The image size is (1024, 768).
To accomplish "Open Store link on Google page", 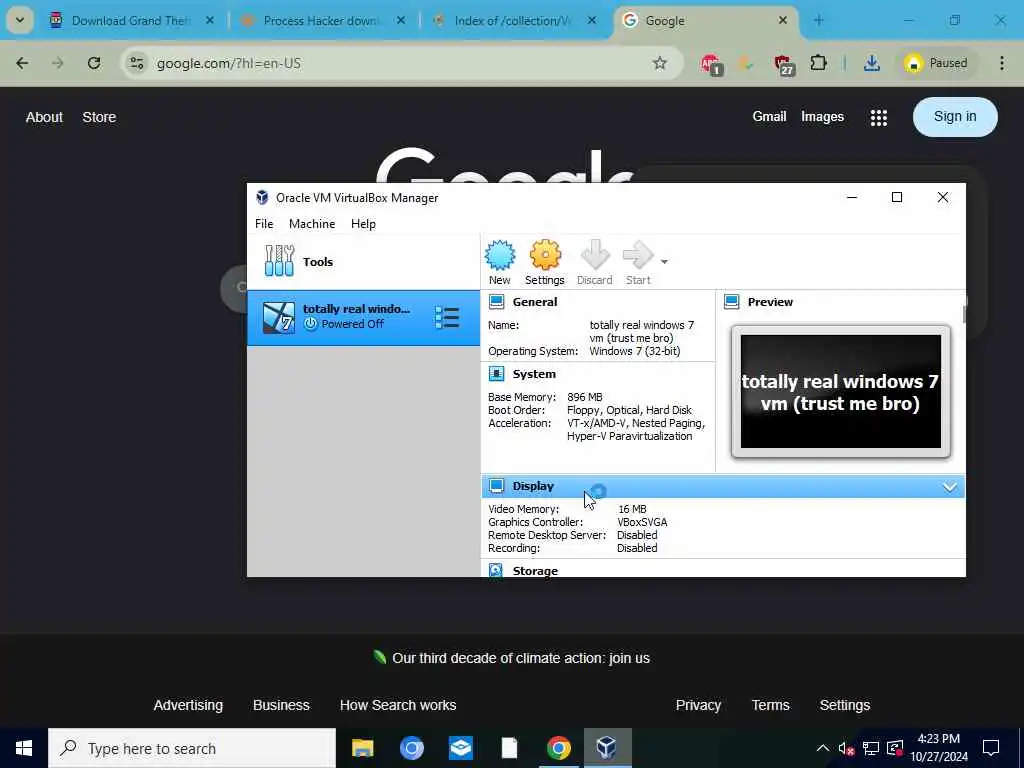I will tap(99, 118).
